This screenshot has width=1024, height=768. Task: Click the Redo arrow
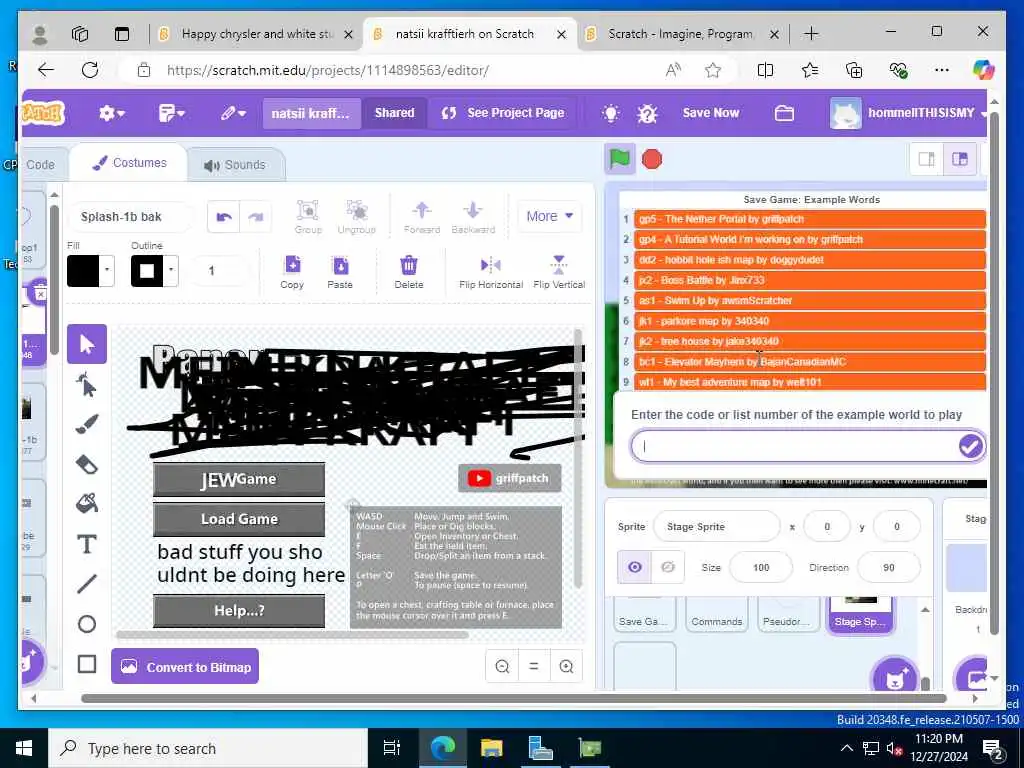tap(255, 217)
